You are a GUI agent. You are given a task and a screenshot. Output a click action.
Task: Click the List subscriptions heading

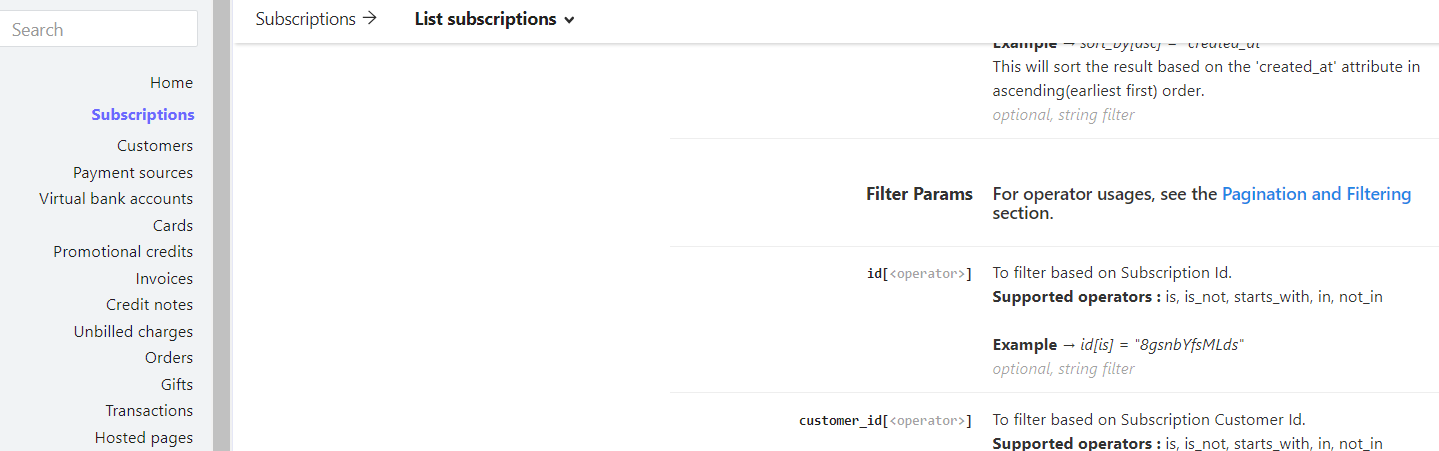point(485,19)
